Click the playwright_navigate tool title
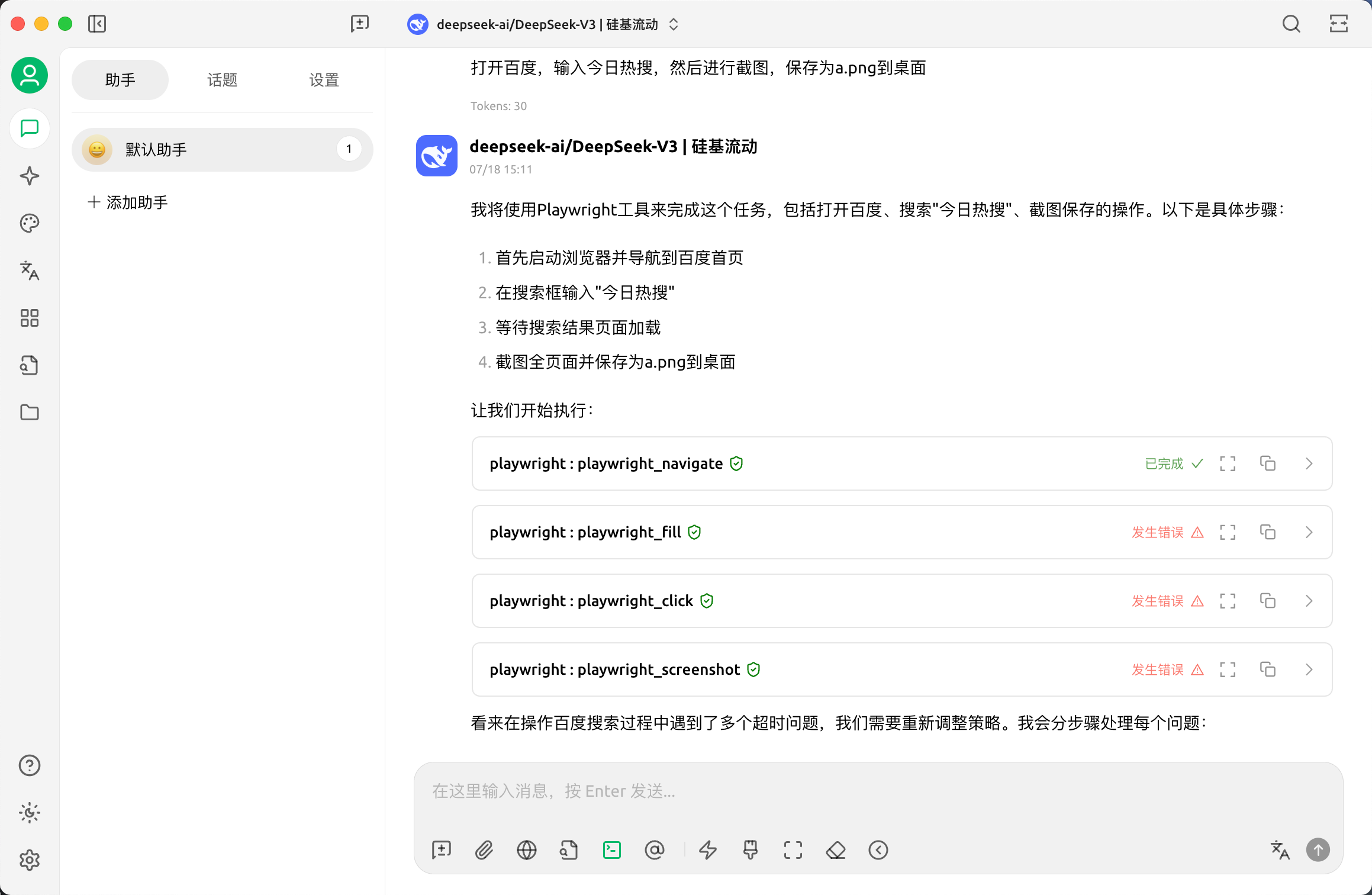 coord(606,463)
